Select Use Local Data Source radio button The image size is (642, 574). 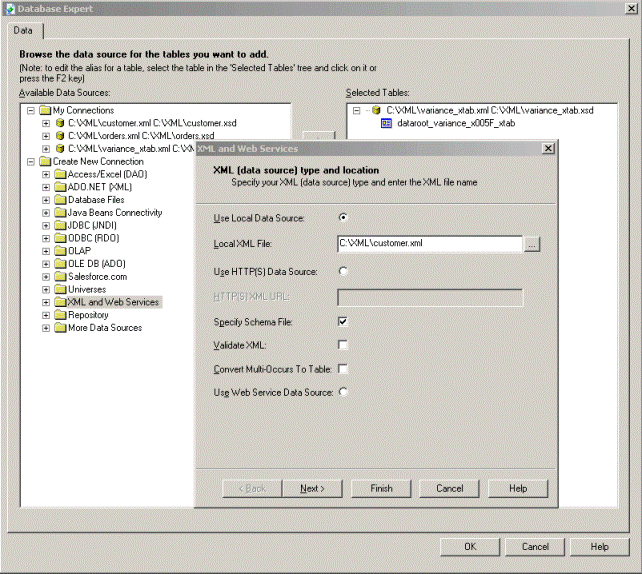click(343, 217)
